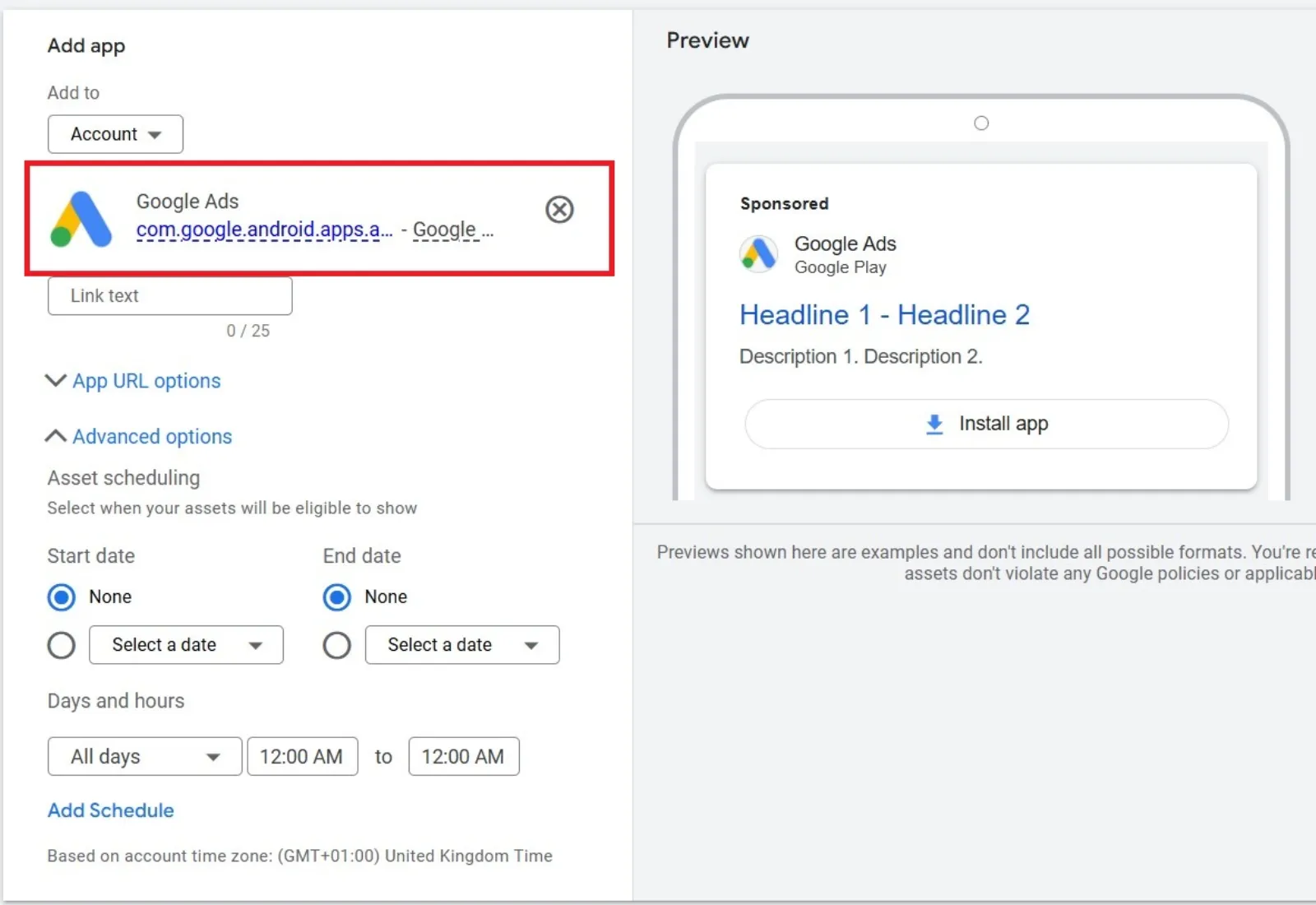This screenshot has height=905, width=1316.
Task: Click the account time zone note
Action: pos(300,856)
